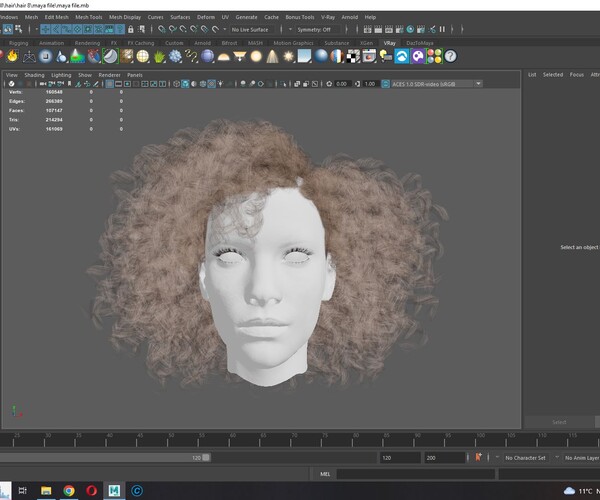This screenshot has width=600, height=500.
Task: Click the yellow wireframe globe shelf icon
Action: [x=143, y=57]
